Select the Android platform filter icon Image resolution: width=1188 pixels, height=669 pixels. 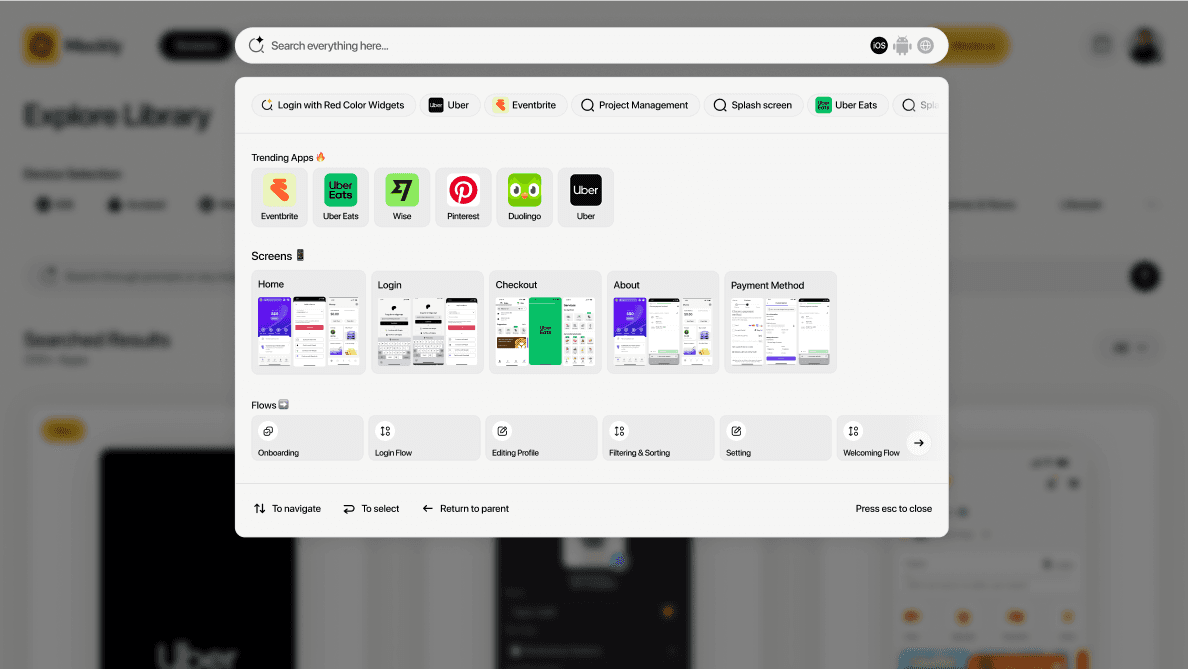pos(902,45)
